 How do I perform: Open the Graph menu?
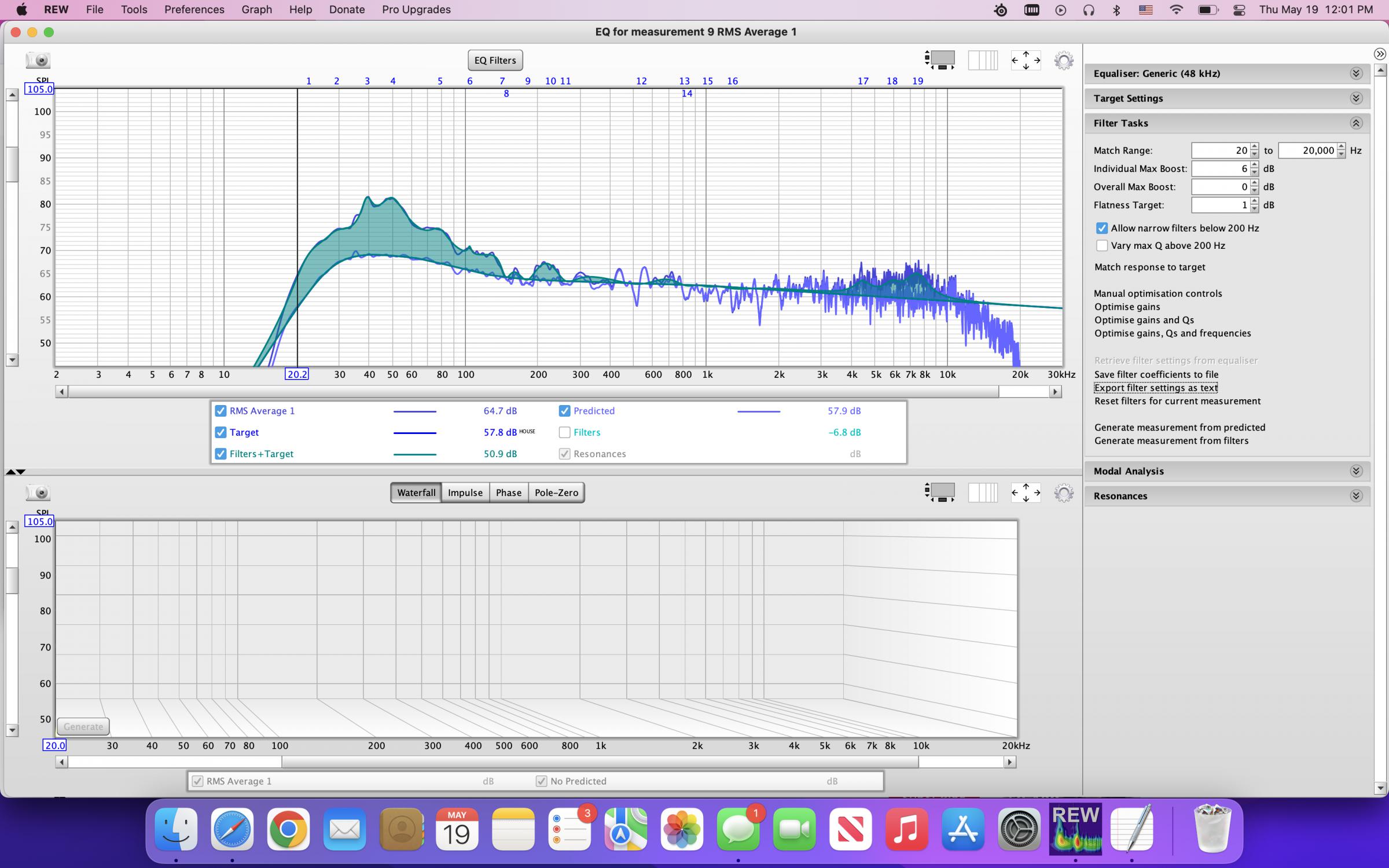click(x=256, y=9)
